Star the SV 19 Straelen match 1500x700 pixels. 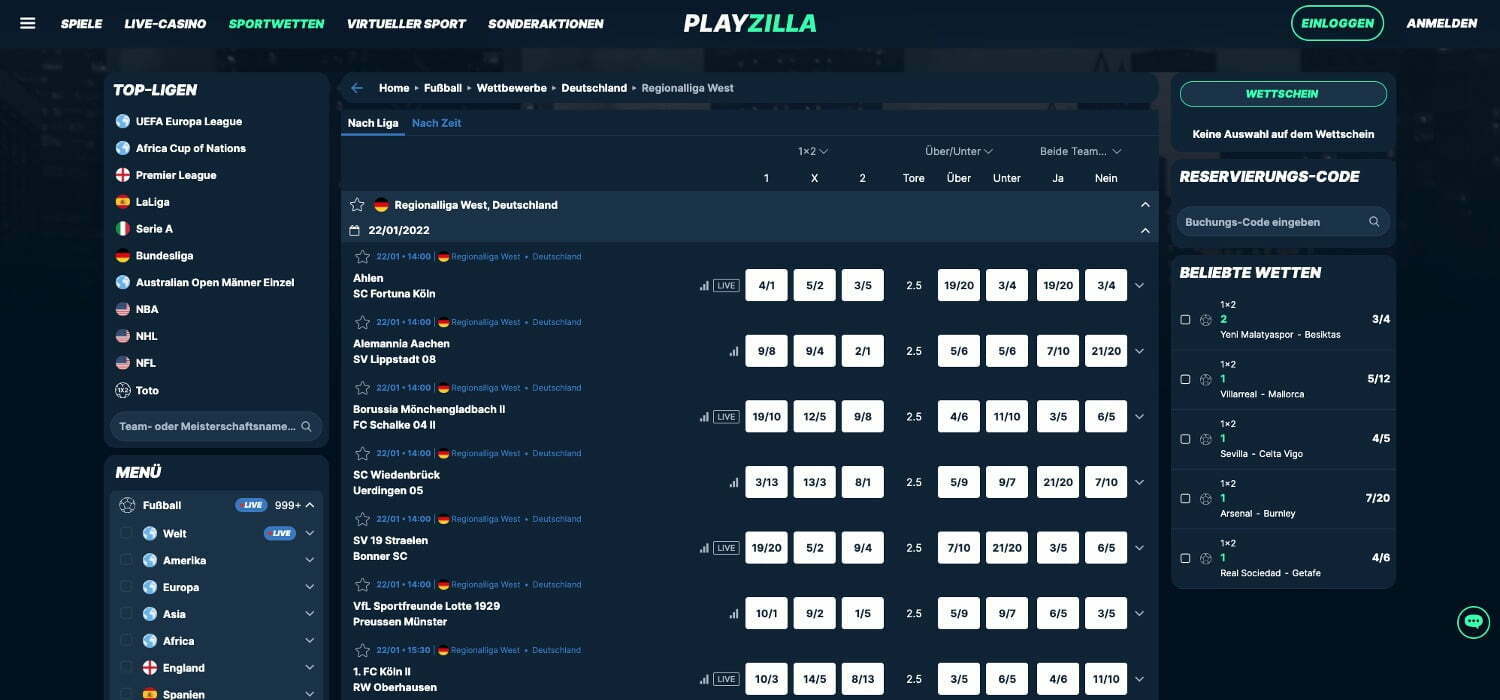[x=363, y=519]
